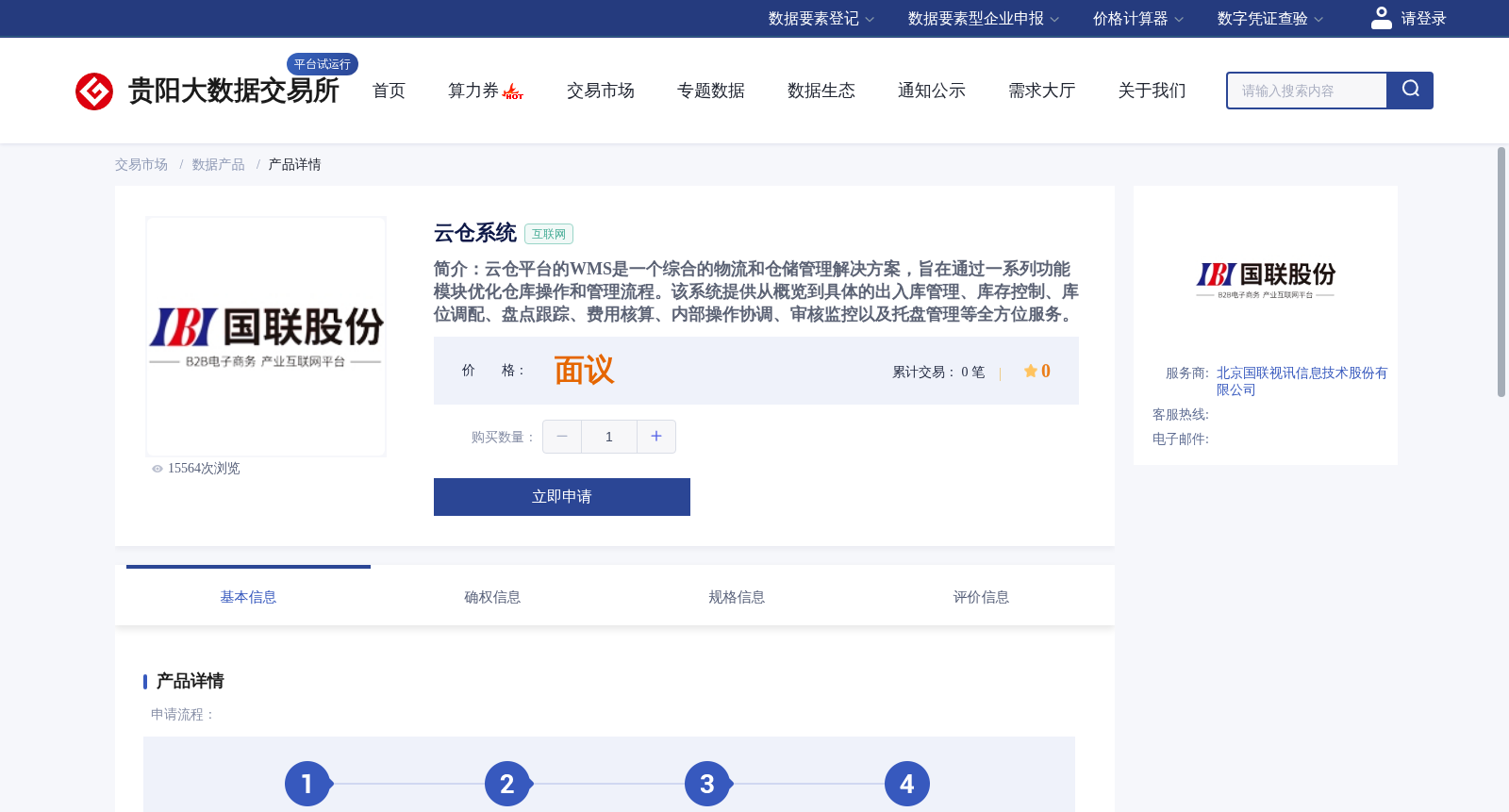Click the 平台试运行 badge

click(x=323, y=64)
